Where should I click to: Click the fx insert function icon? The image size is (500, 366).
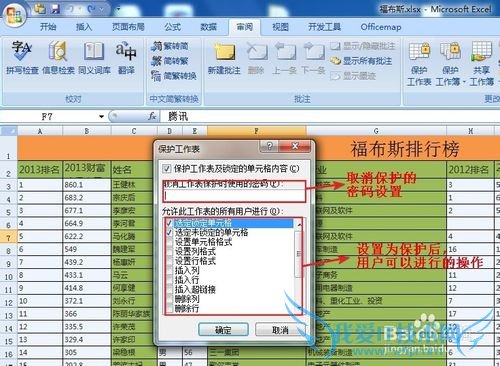[152, 116]
